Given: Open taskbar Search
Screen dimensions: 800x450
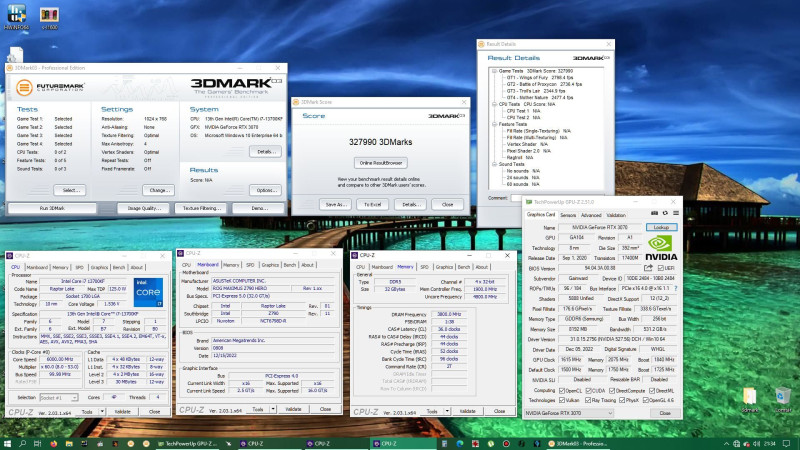Looking at the screenshot, I should pos(22,444).
